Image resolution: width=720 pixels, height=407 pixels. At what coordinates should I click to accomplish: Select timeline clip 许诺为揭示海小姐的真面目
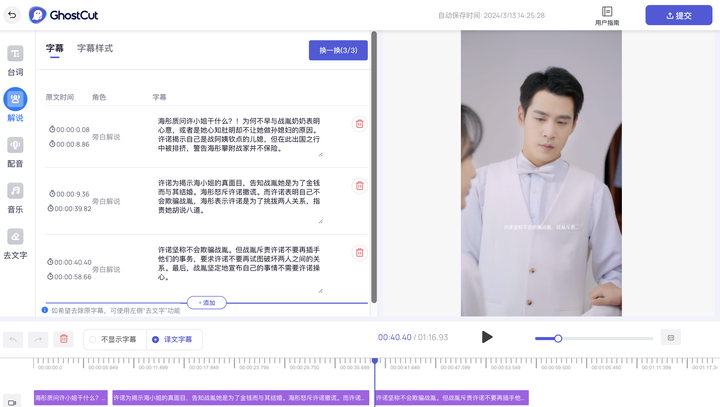point(241,398)
